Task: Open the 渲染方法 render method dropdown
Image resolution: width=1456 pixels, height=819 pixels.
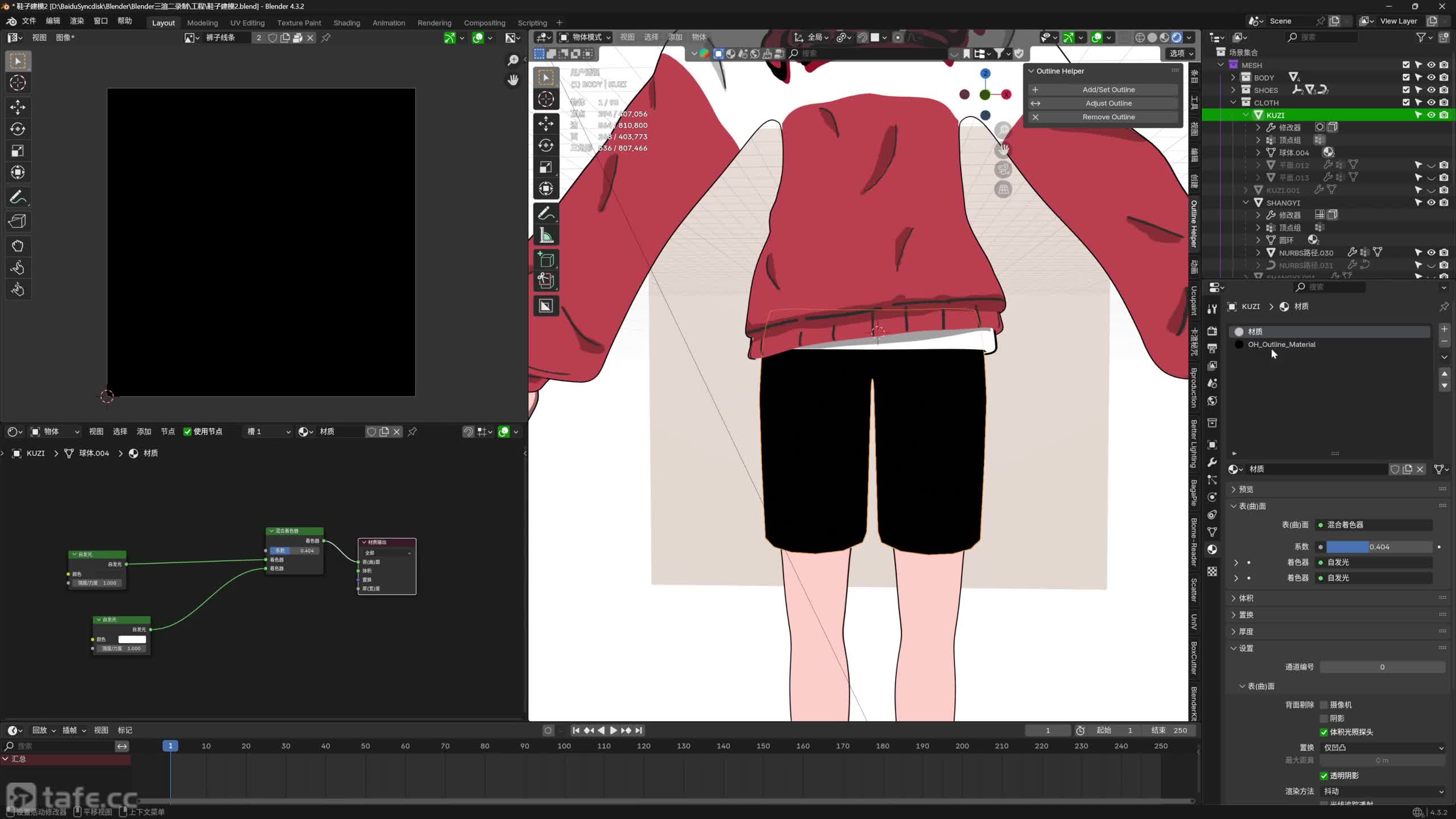Action: pyautogui.click(x=1382, y=791)
